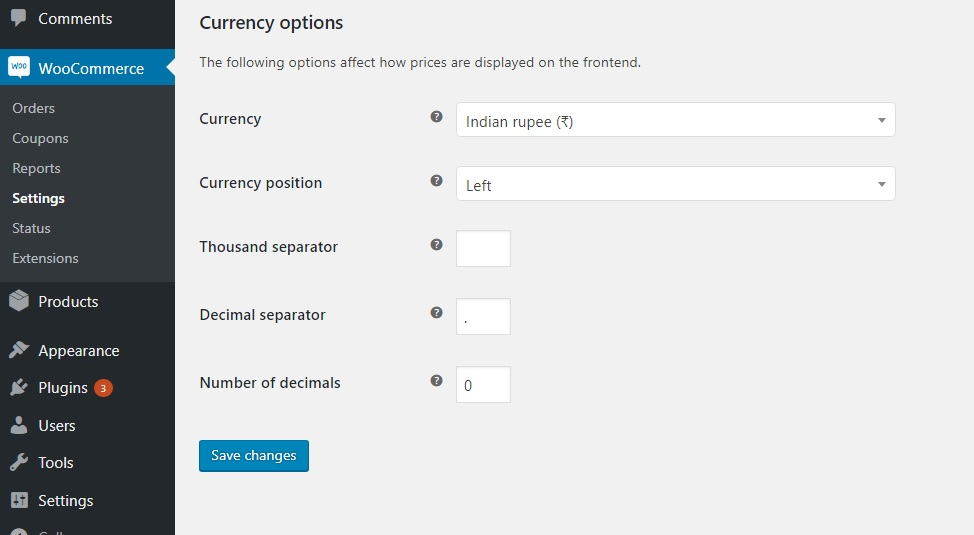Focus the Thousand separator text field

[x=483, y=249]
